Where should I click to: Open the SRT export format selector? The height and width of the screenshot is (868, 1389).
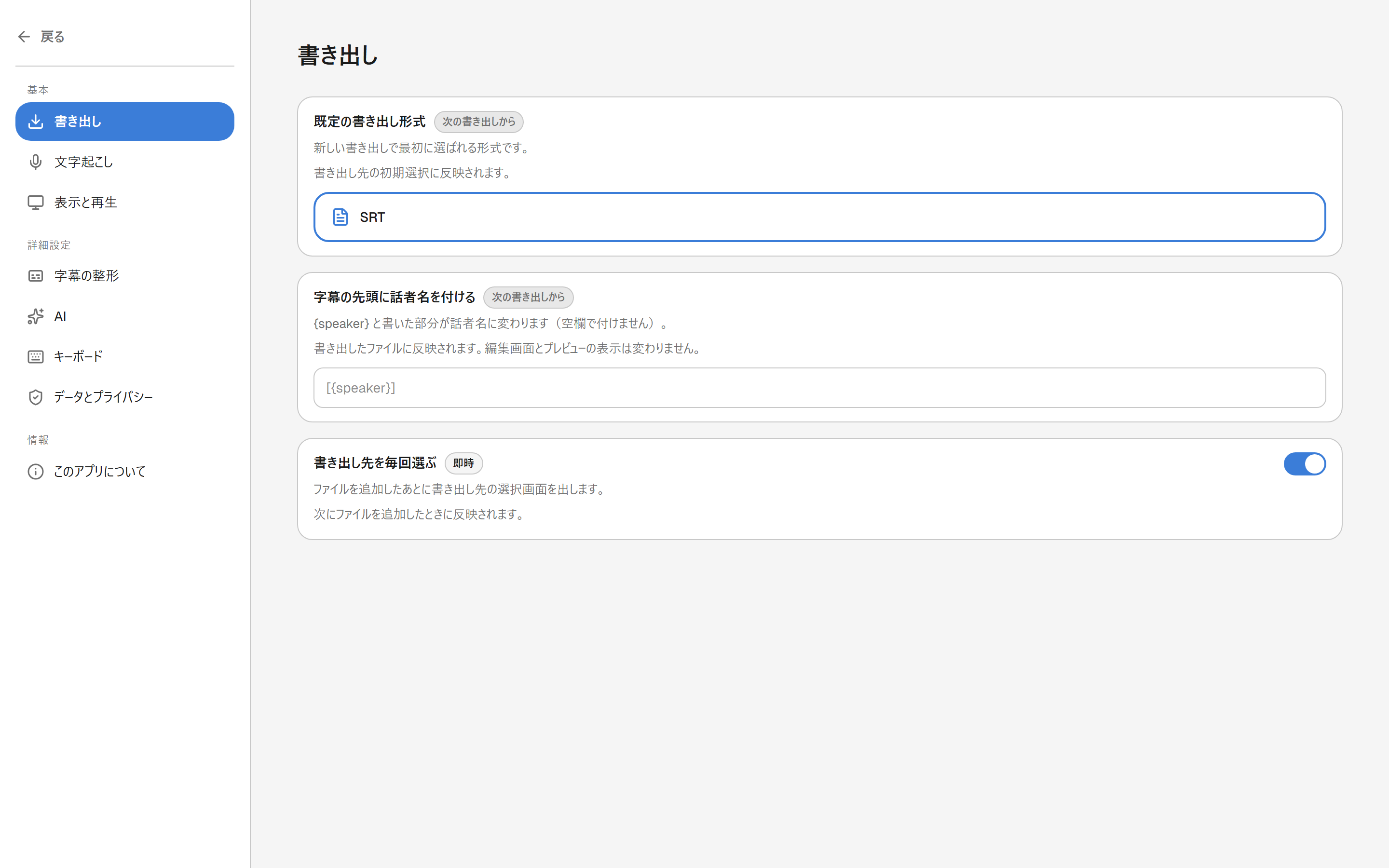pyautogui.click(x=819, y=217)
